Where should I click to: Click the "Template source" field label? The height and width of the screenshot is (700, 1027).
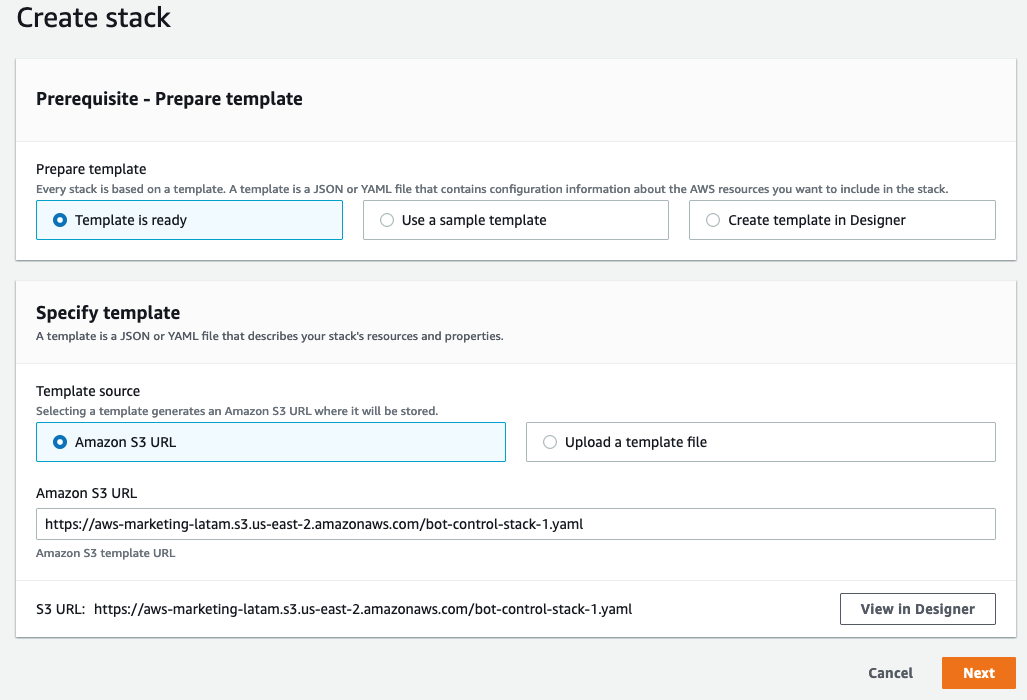(88, 392)
